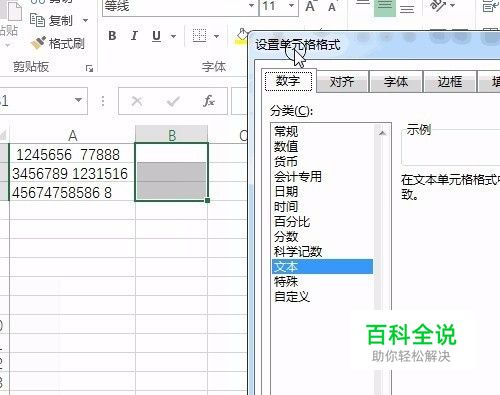The image size is (500, 395).
Task: Click Decrease Font Size icon
Action: coord(332,7)
